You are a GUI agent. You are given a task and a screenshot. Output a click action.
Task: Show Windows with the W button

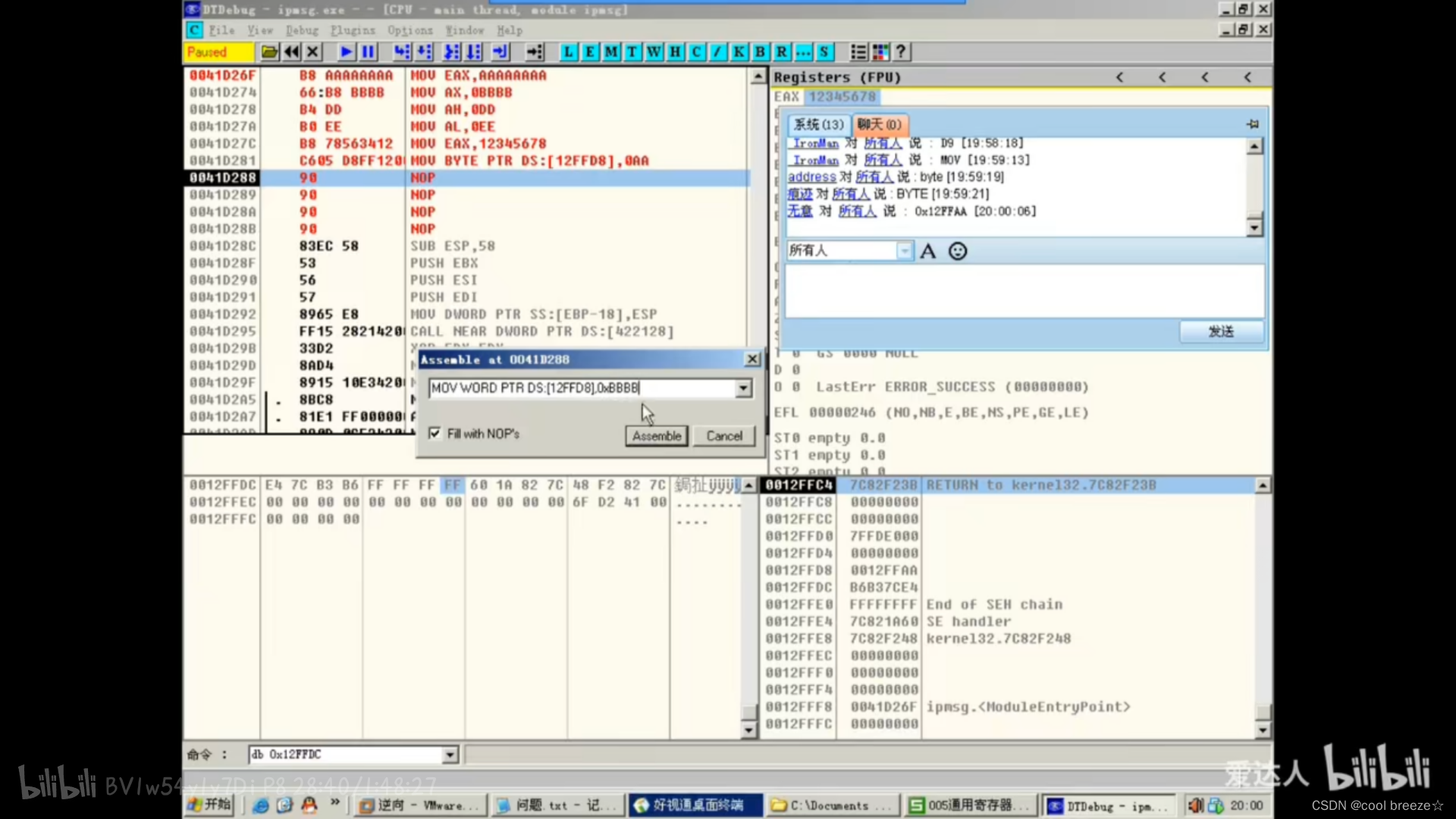(x=654, y=52)
